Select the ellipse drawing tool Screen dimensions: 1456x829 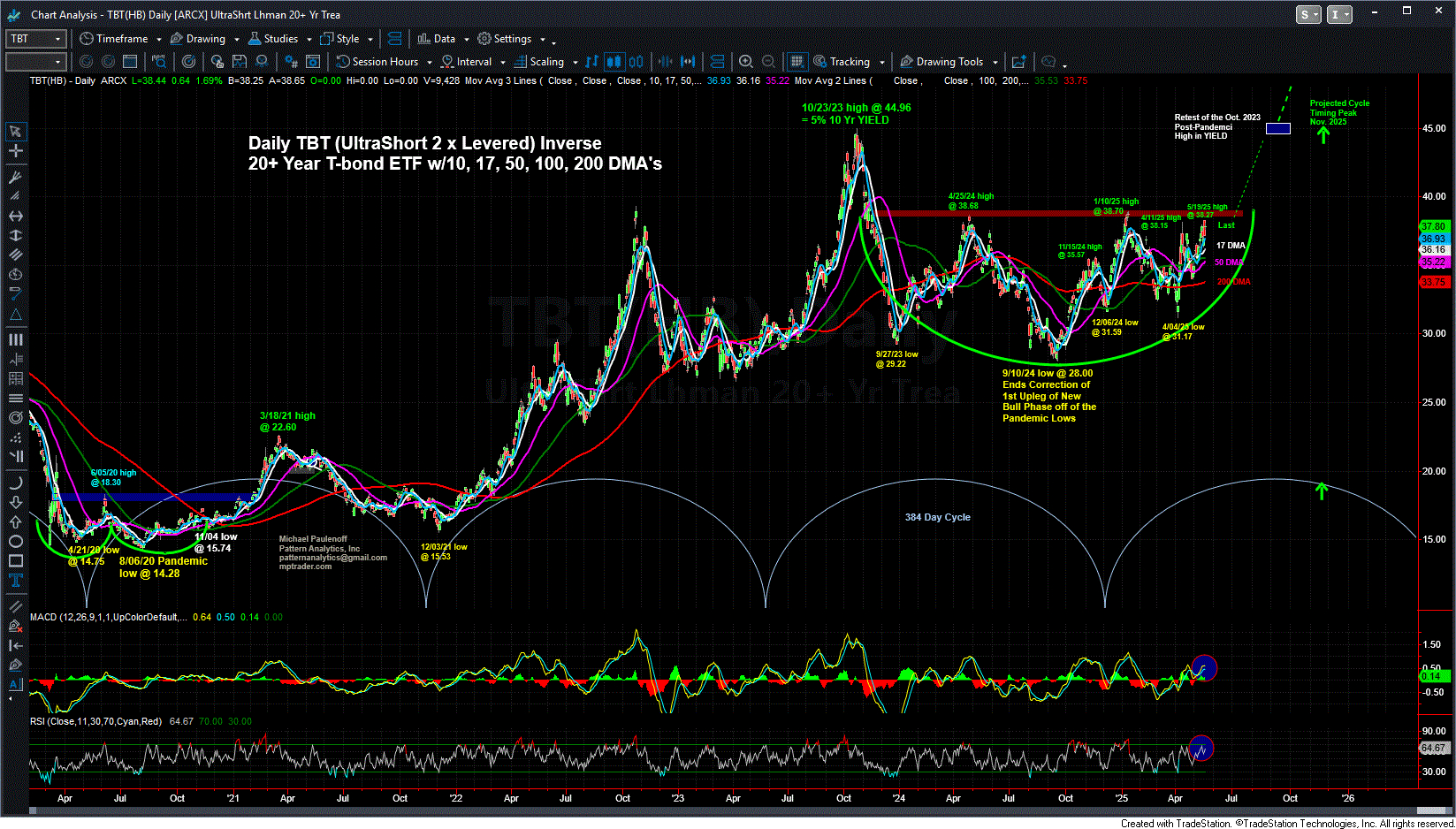click(x=15, y=542)
